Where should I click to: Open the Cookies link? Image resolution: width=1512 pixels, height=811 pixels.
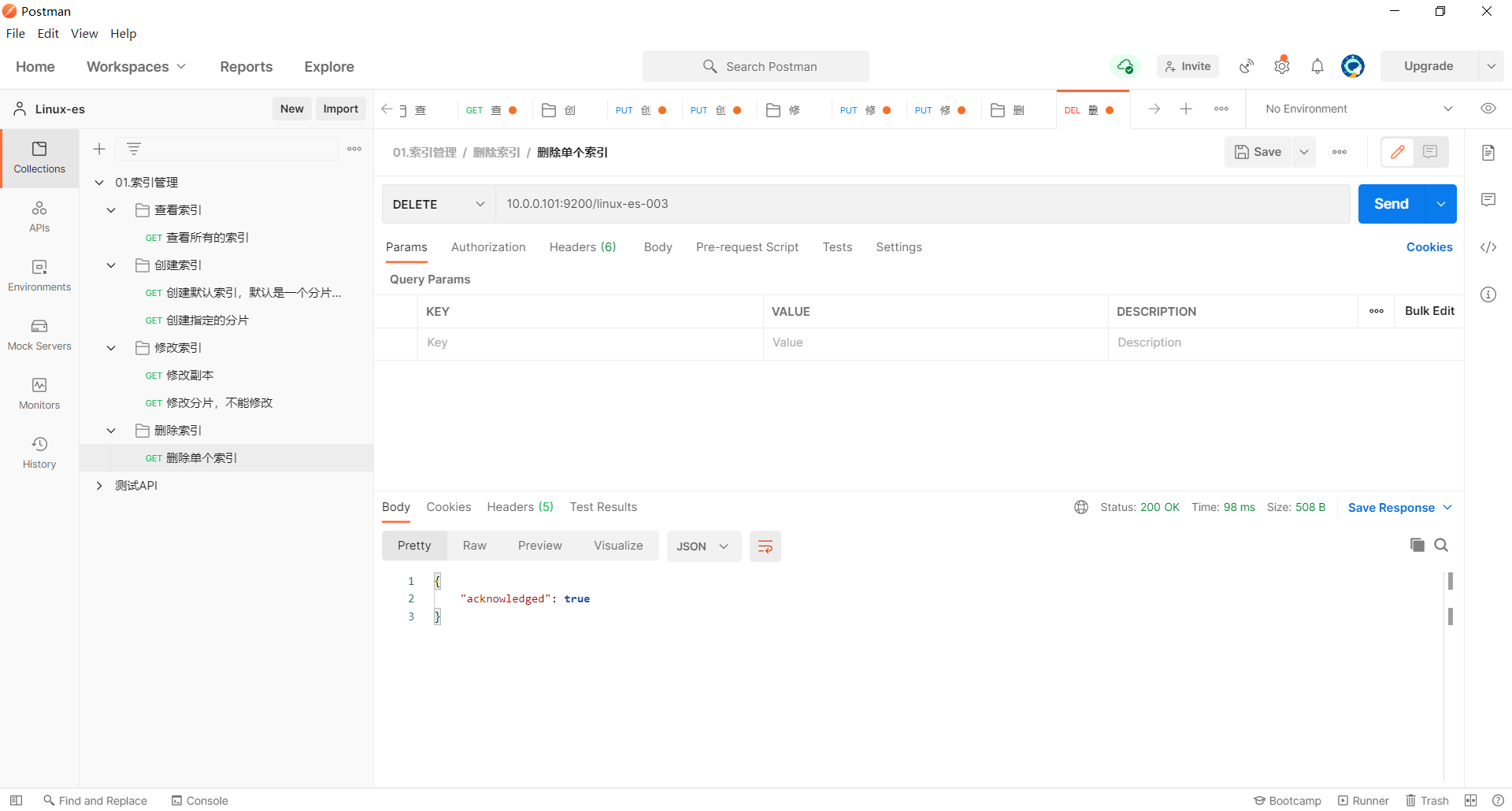[1429, 247]
